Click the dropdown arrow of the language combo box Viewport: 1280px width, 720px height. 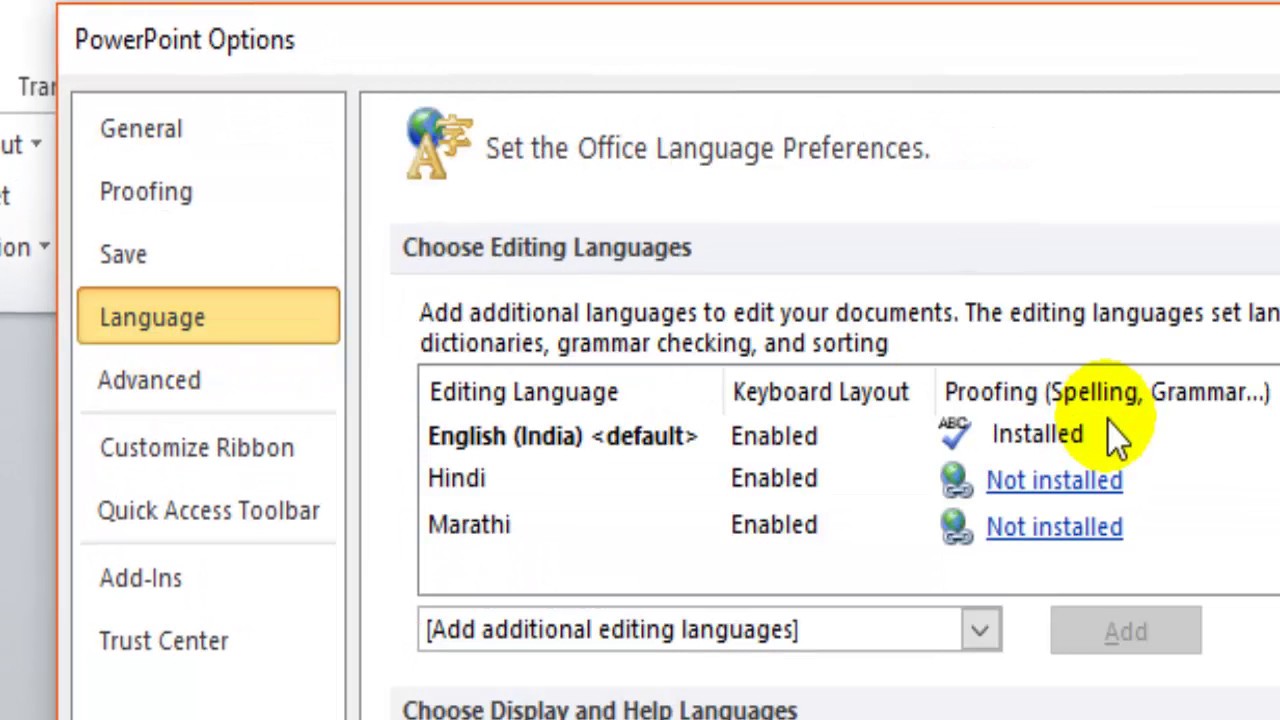tap(980, 631)
